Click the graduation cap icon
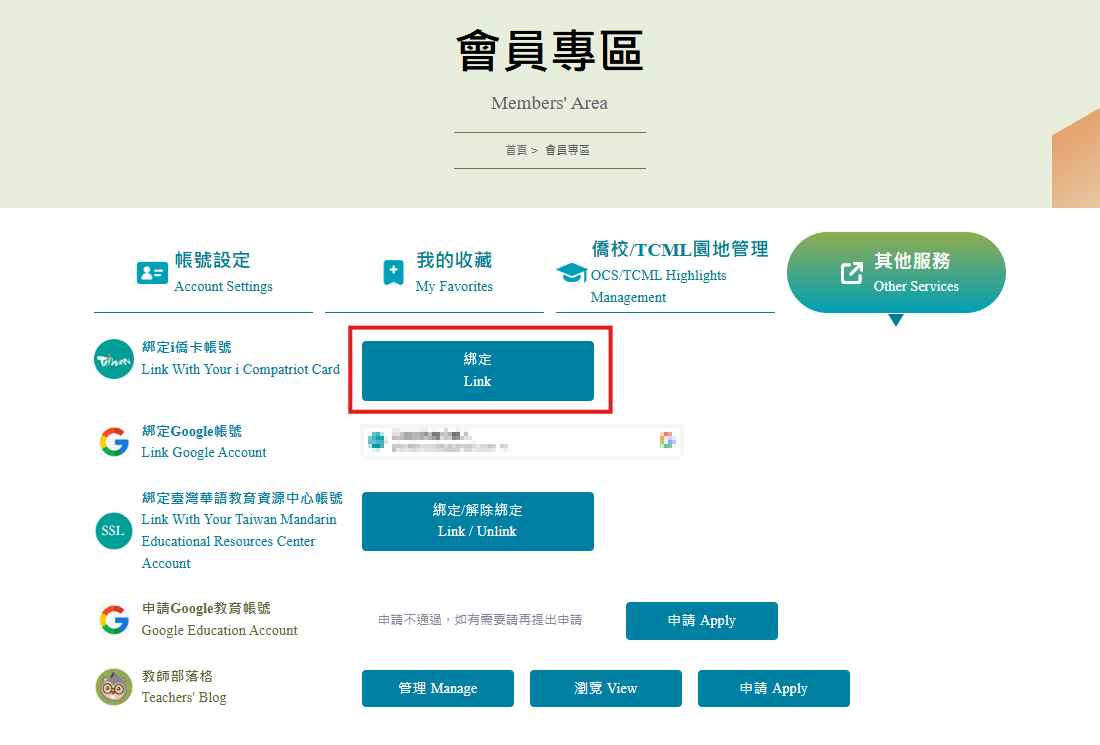The image size is (1100, 745). (571, 273)
